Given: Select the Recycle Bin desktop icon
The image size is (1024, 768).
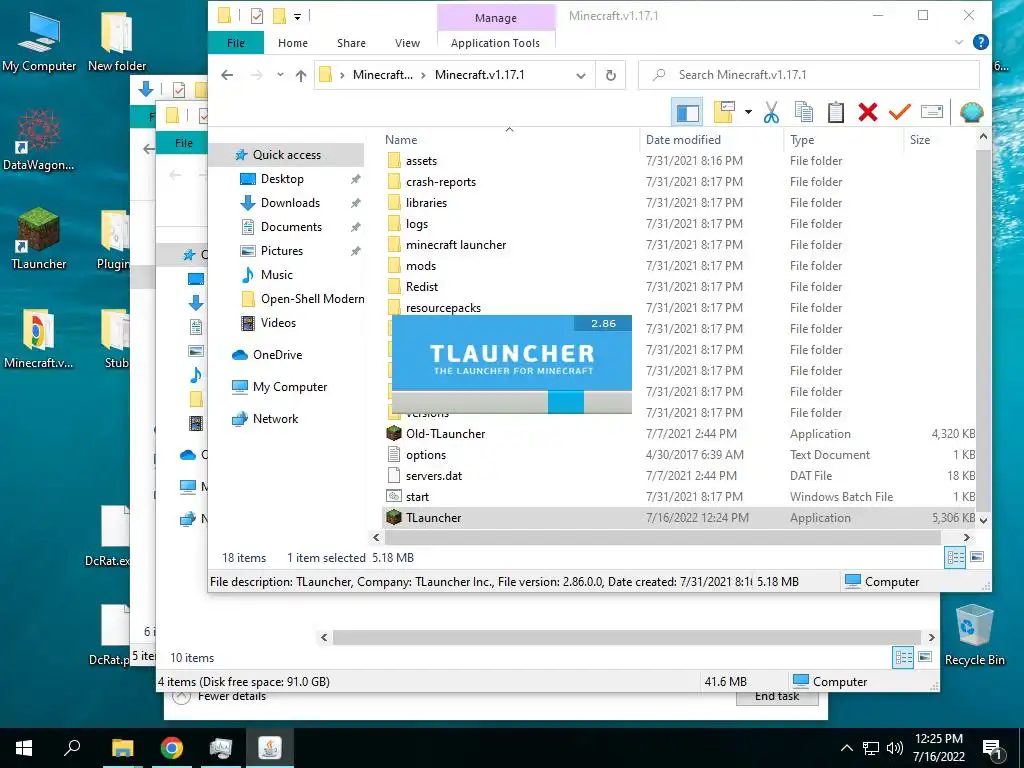Looking at the screenshot, I should pos(974,635).
